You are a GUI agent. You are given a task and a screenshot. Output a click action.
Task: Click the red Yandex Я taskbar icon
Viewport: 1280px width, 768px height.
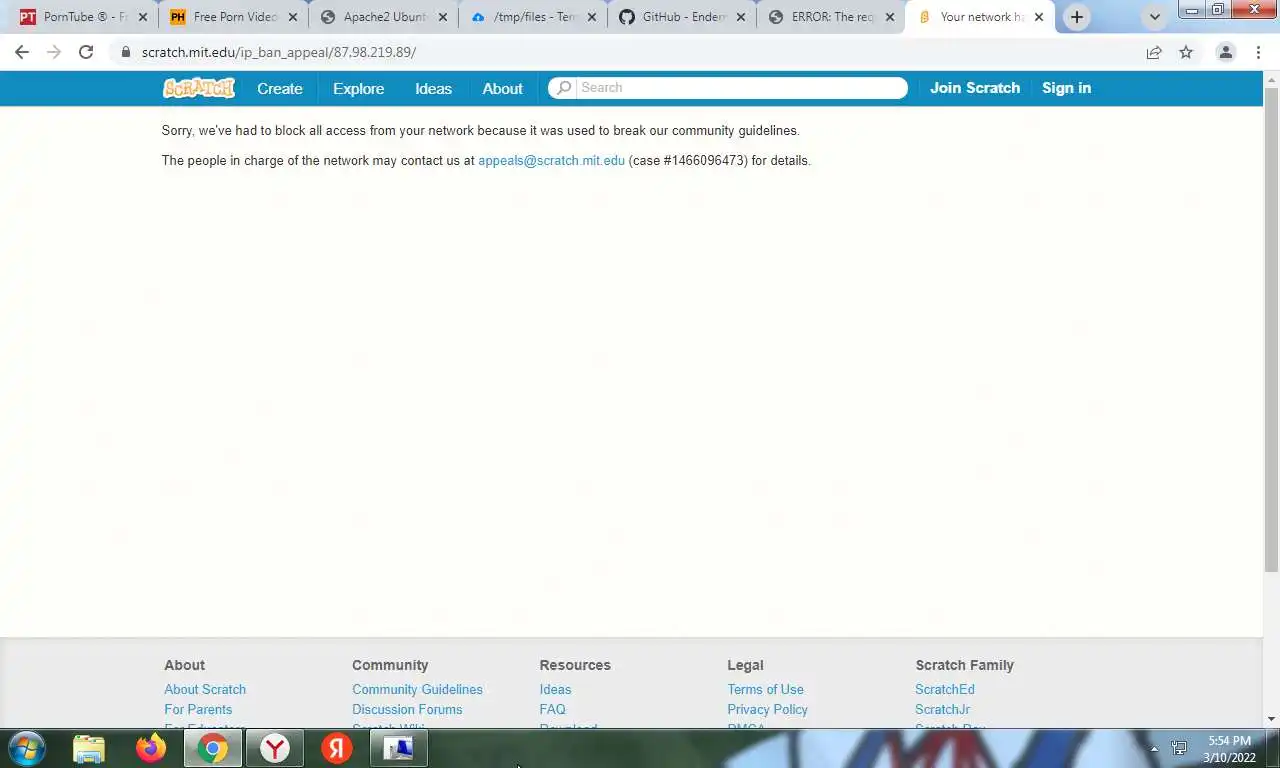coord(337,748)
